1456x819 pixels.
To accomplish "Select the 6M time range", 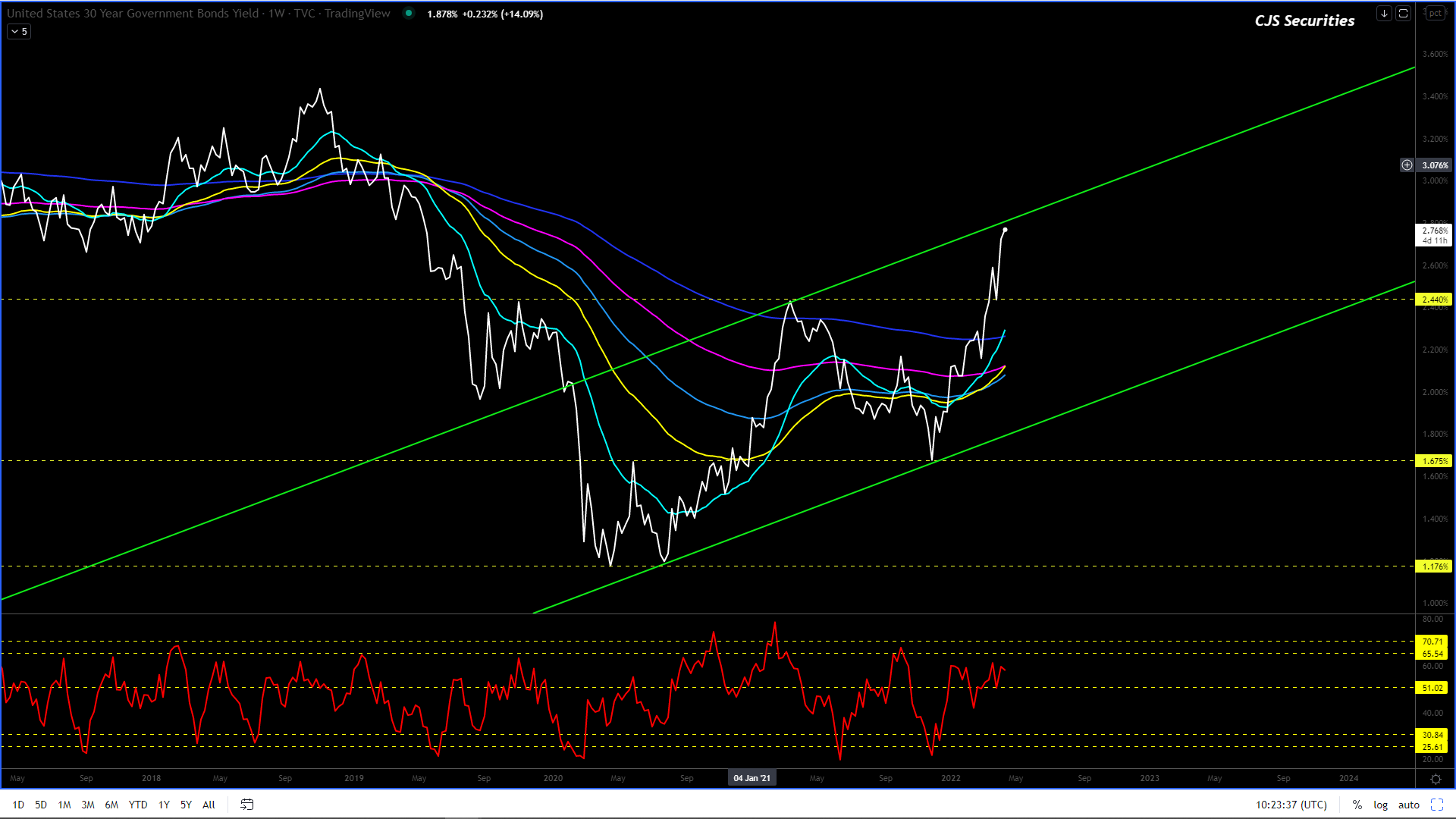I will 111,805.
